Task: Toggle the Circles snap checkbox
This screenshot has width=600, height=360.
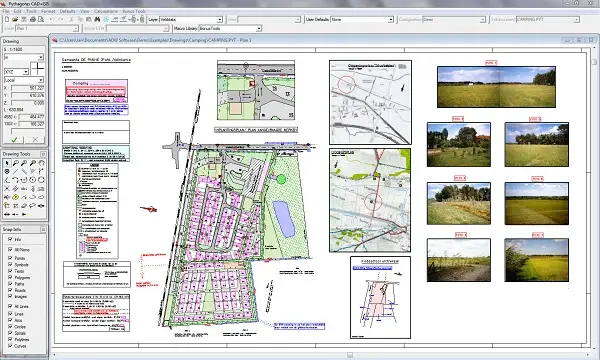Action: (10, 326)
